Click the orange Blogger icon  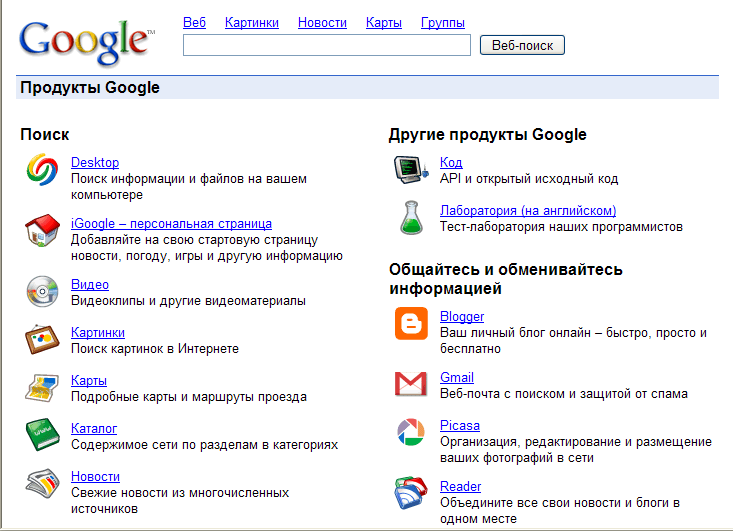coord(411,323)
